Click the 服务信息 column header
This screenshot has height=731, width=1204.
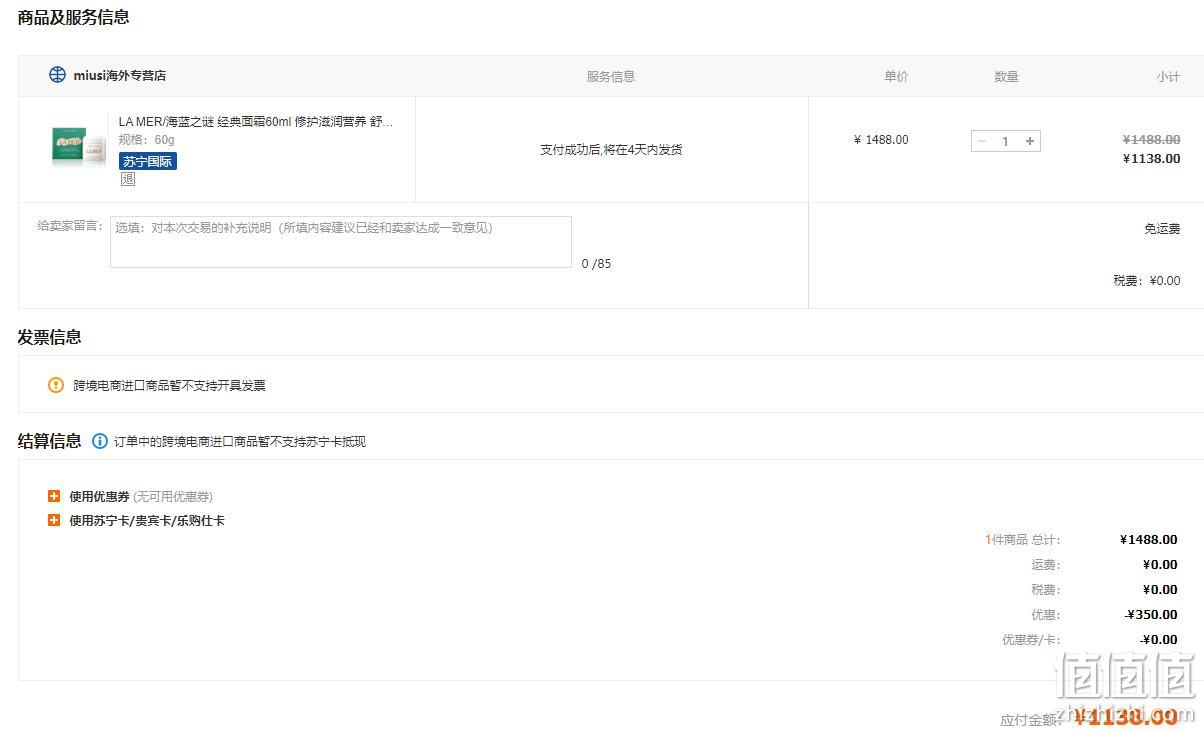click(611, 77)
